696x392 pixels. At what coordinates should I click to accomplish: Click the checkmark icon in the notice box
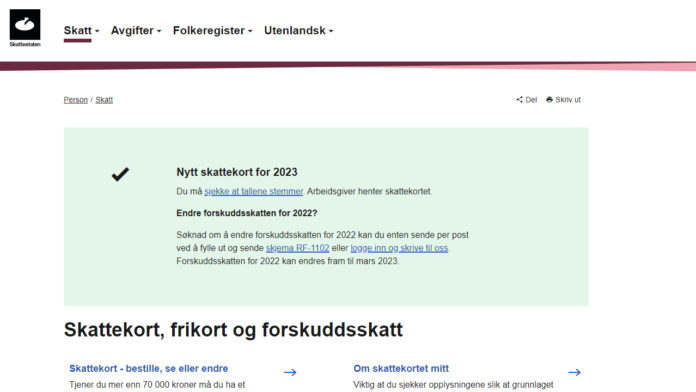120,174
